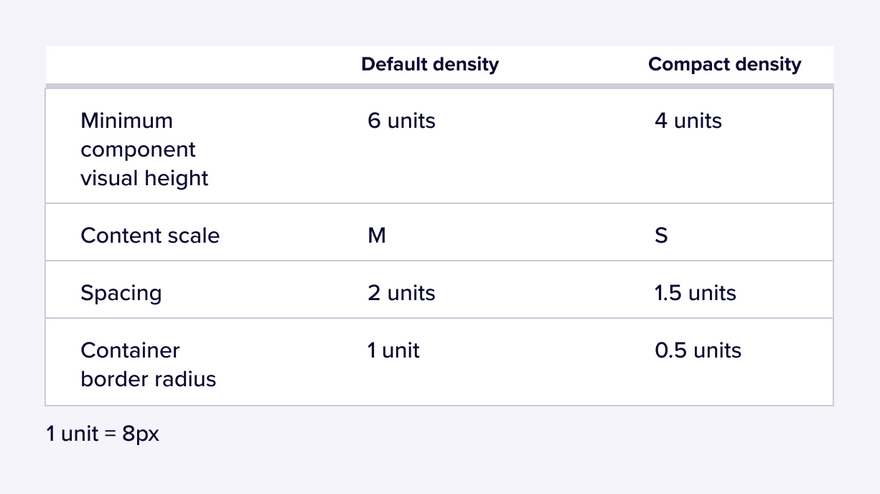
Task: Click 'border radius' text in last row
Action: tap(148, 379)
